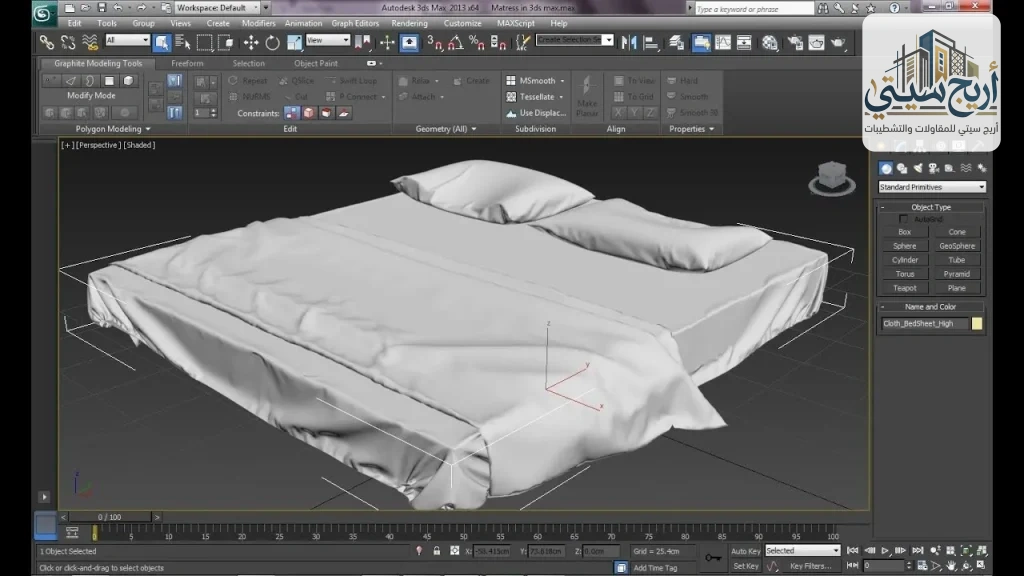Click the Tessellate tool in the Subdivision panel
Viewport: 1024px width, 576px height.
click(534, 96)
